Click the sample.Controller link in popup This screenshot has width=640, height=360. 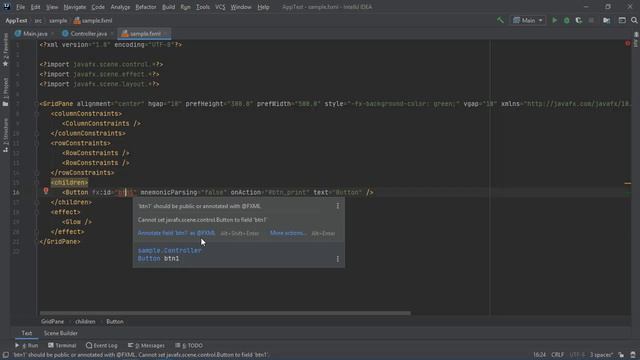(x=169, y=251)
